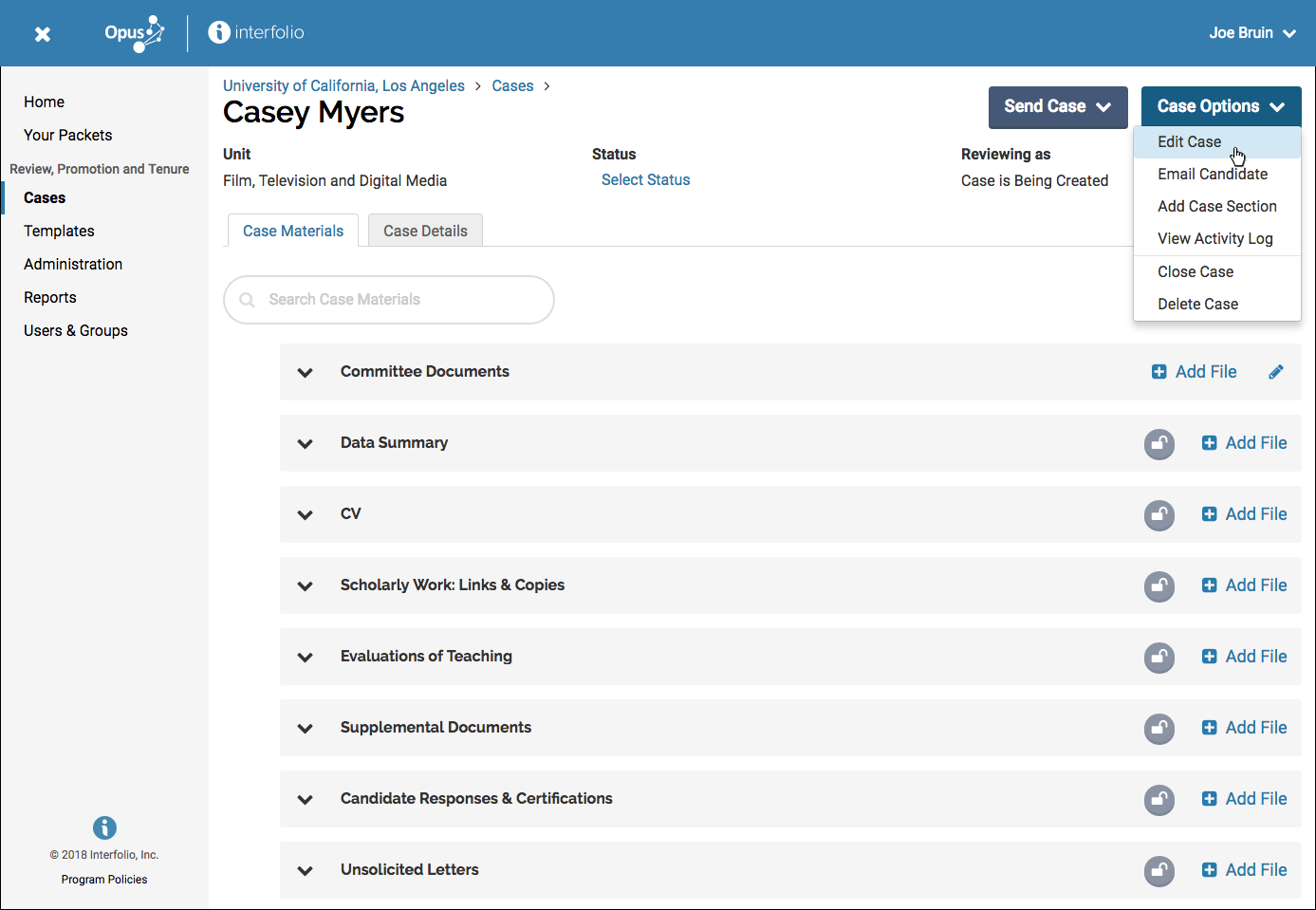Toggle lock on Supplemental Documents section
Image resolution: width=1316 pixels, height=910 pixels.
pyautogui.click(x=1159, y=728)
